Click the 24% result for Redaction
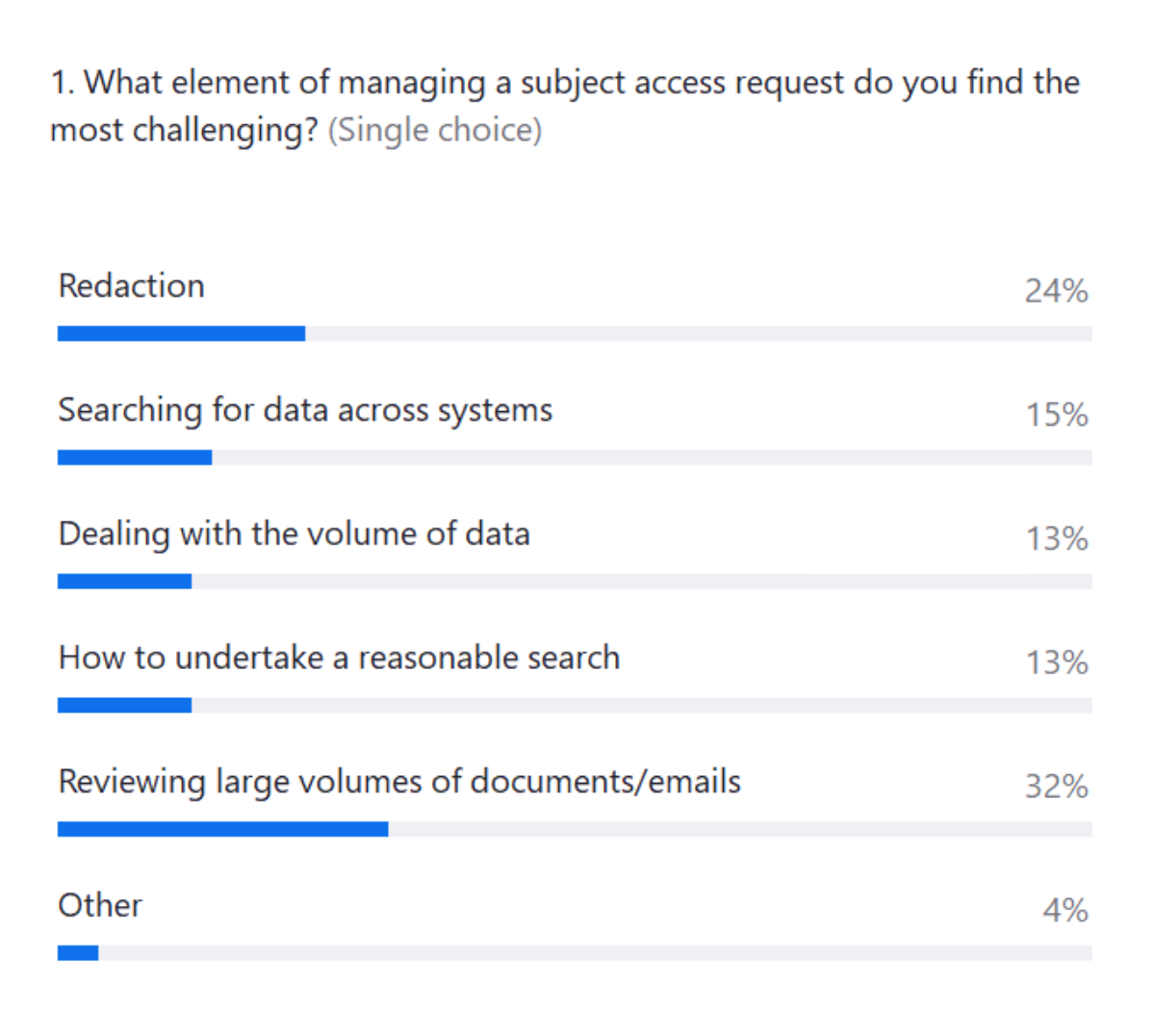 pyautogui.click(x=1056, y=291)
